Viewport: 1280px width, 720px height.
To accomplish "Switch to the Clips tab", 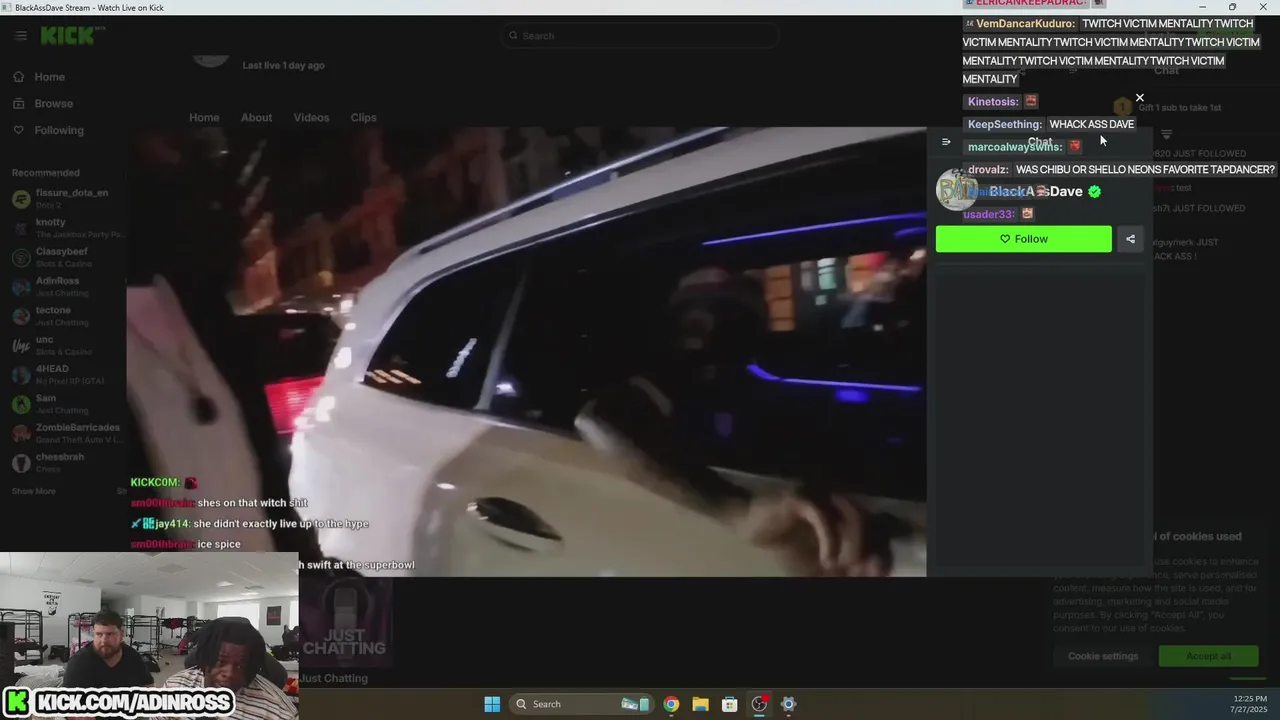I will pyautogui.click(x=363, y=117).
